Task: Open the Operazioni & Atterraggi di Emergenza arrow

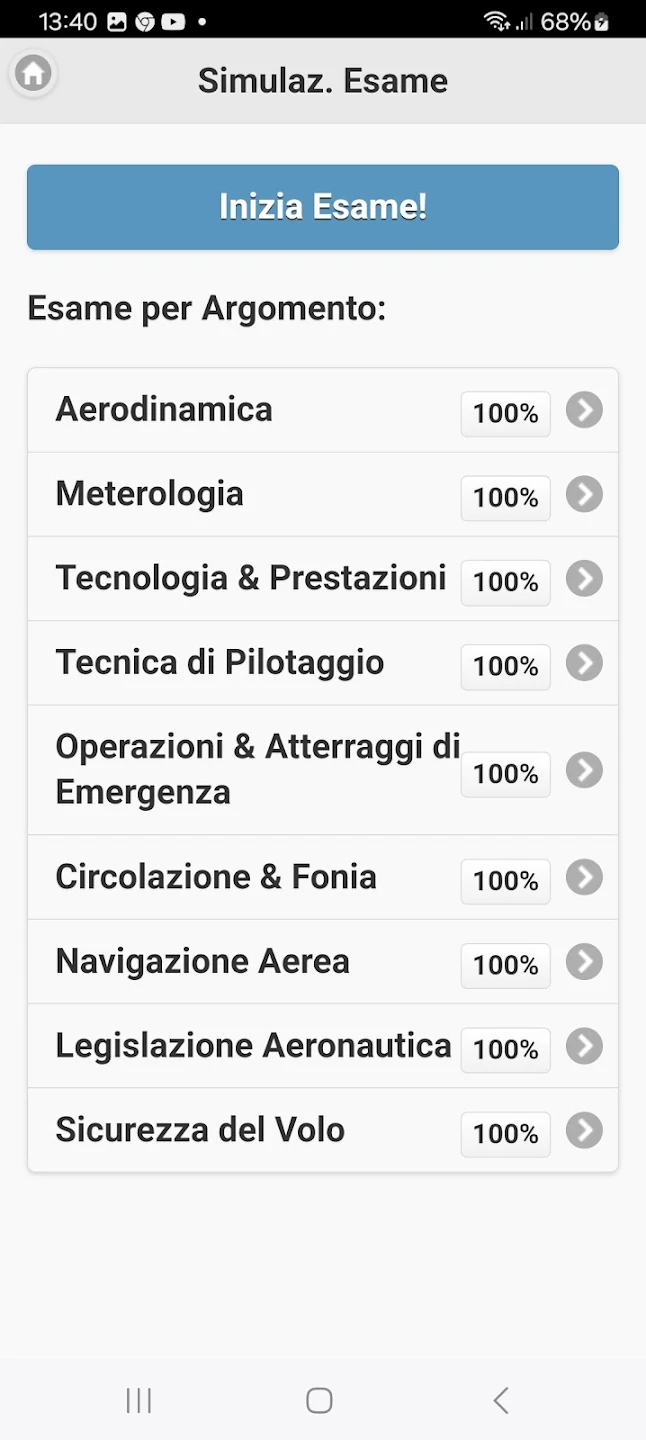Action: [x=584, y=770]
